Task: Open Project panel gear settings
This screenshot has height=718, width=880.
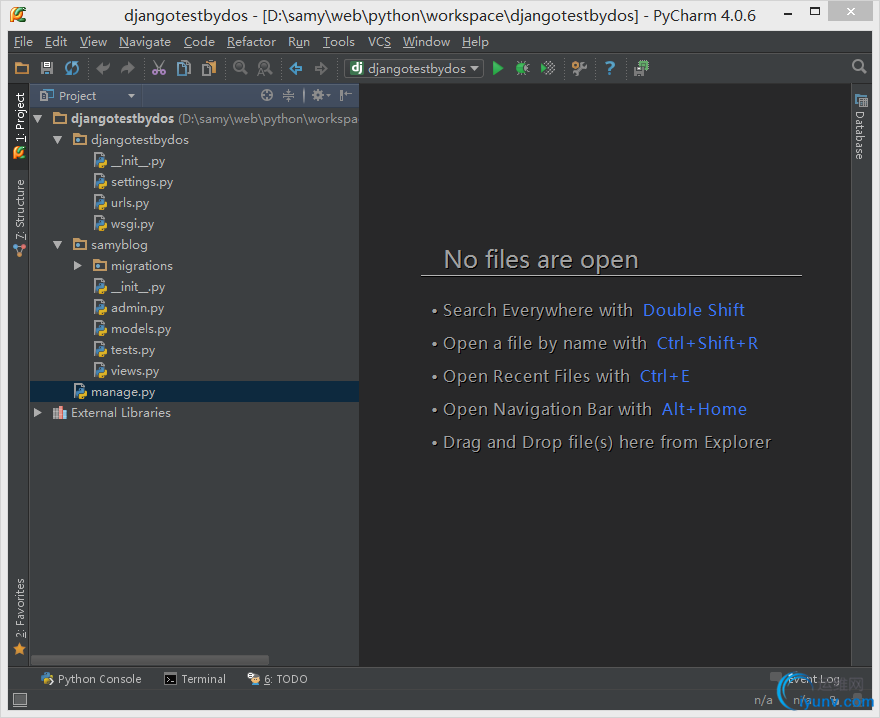Action: coord(320,95)
